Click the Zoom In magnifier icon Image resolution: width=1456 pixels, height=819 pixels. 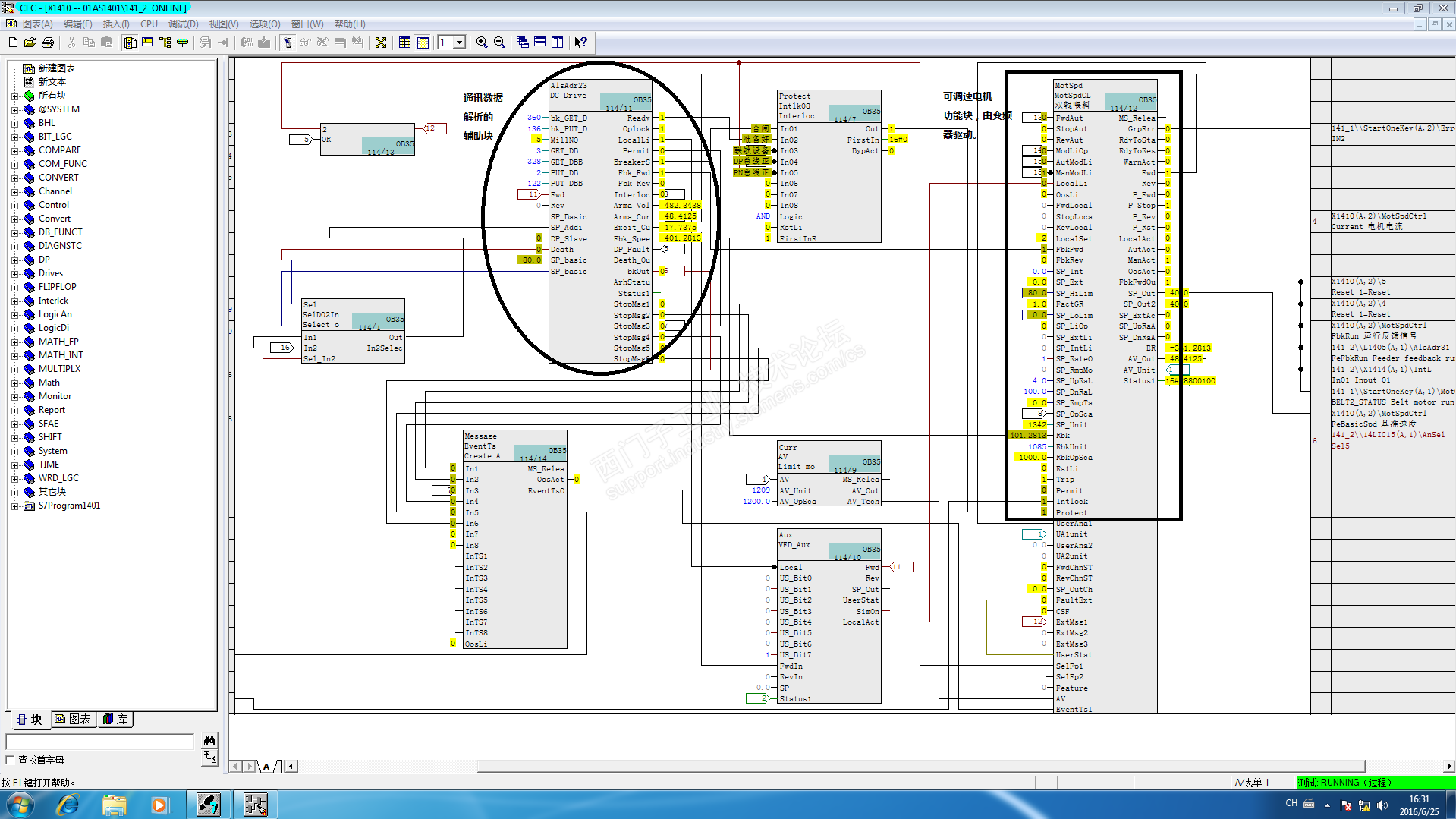point(482,43)
